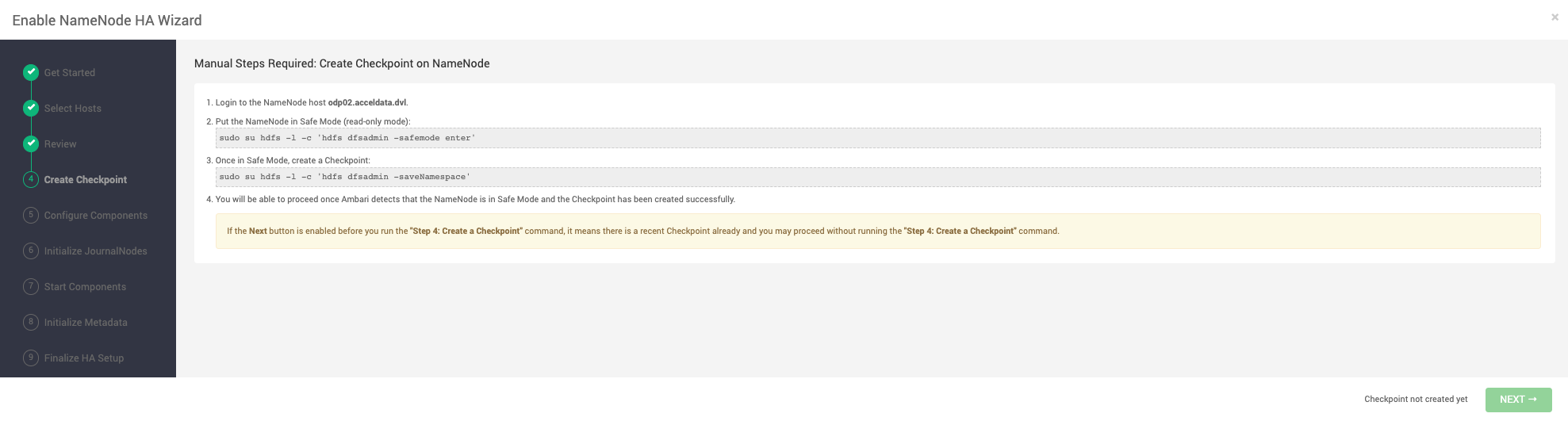The width and height of the screenshot is (1568, 421).
Task: Select the Create Checkpoint step label
Action: tap(86, 180)
